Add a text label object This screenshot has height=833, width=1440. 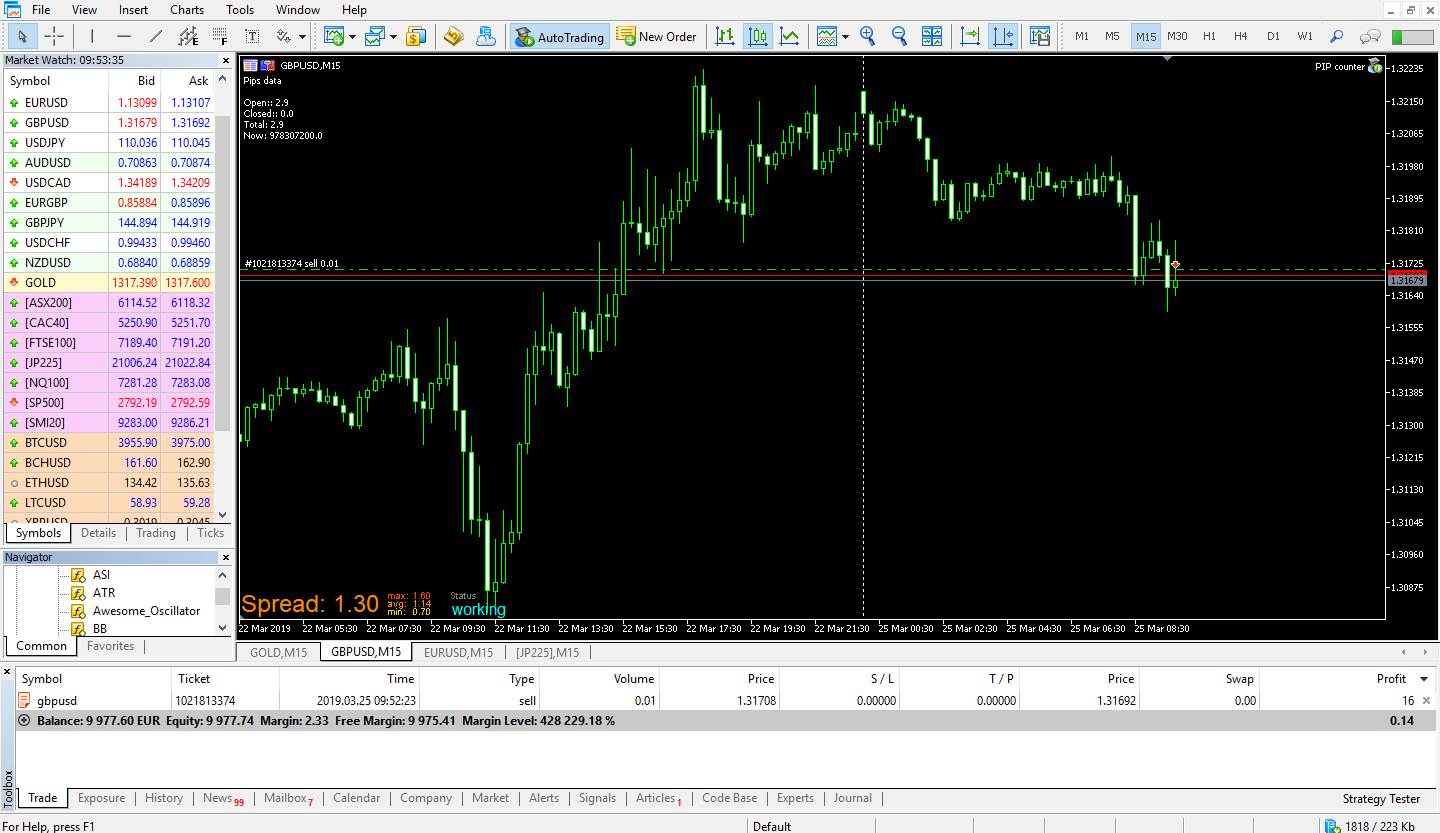point(252,37)
